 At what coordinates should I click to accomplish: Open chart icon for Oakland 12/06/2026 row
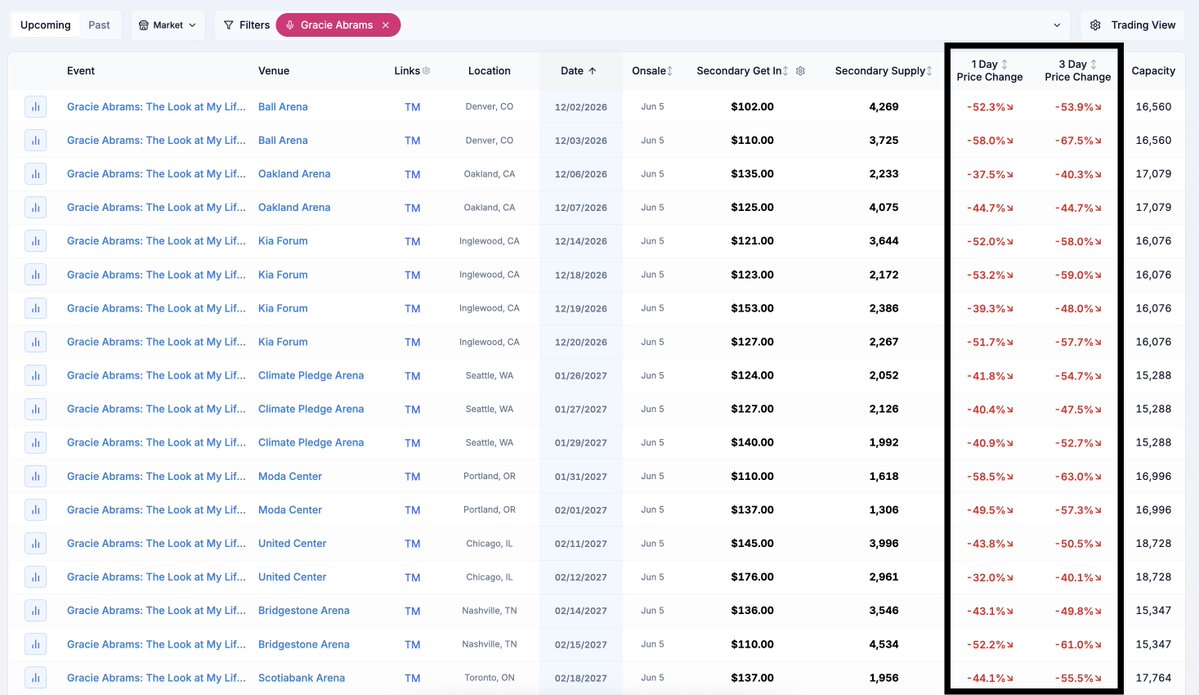coord(35,174)
